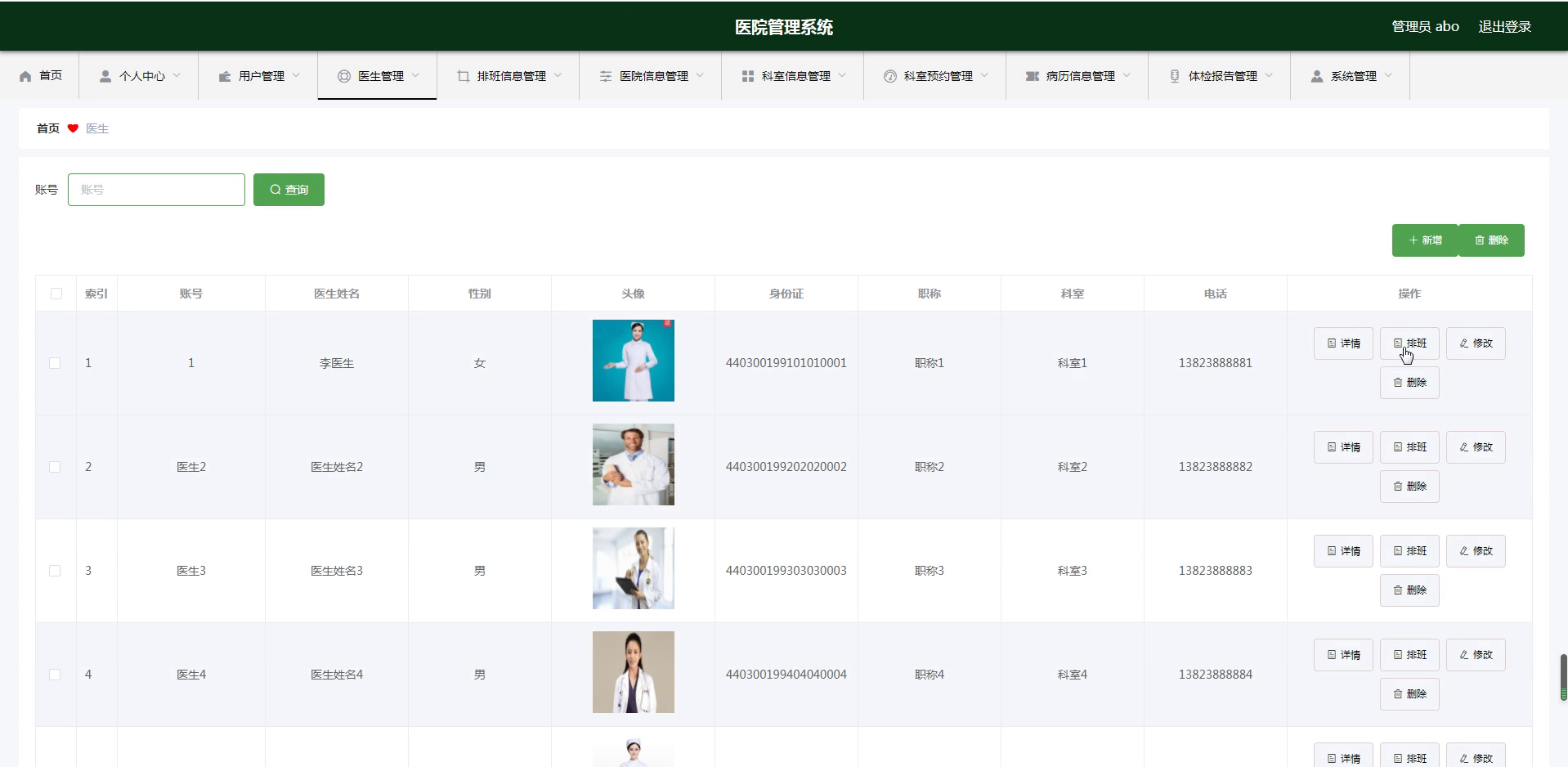Click phone number 13823888882
1568x767 pixels.
pos(1215,467)
